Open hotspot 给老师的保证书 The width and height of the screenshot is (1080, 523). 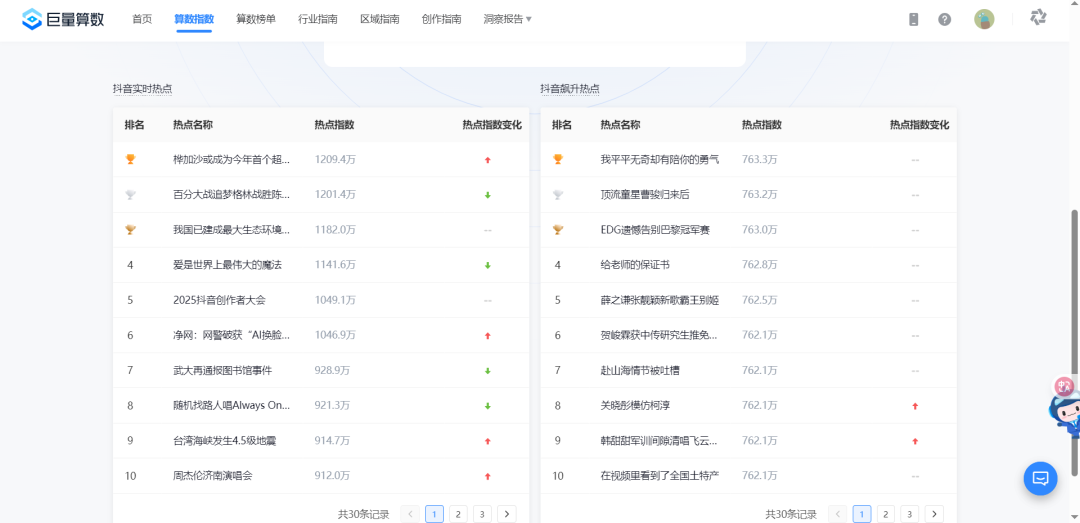[x=635, y=265]
